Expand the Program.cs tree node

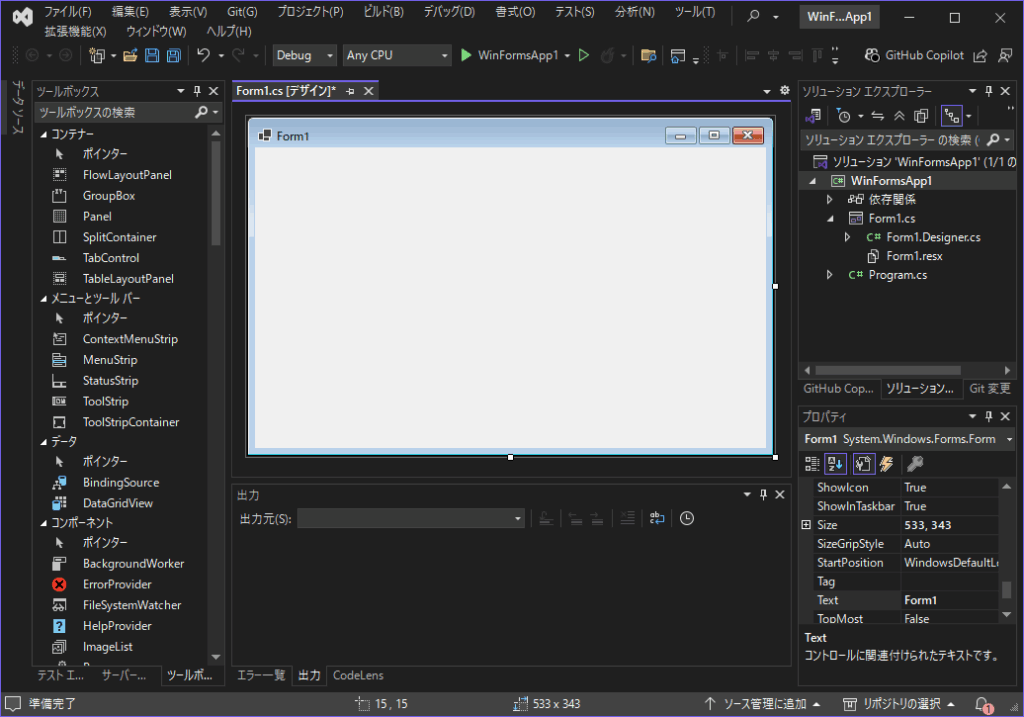pyautogui.click(x=829, y=275)
